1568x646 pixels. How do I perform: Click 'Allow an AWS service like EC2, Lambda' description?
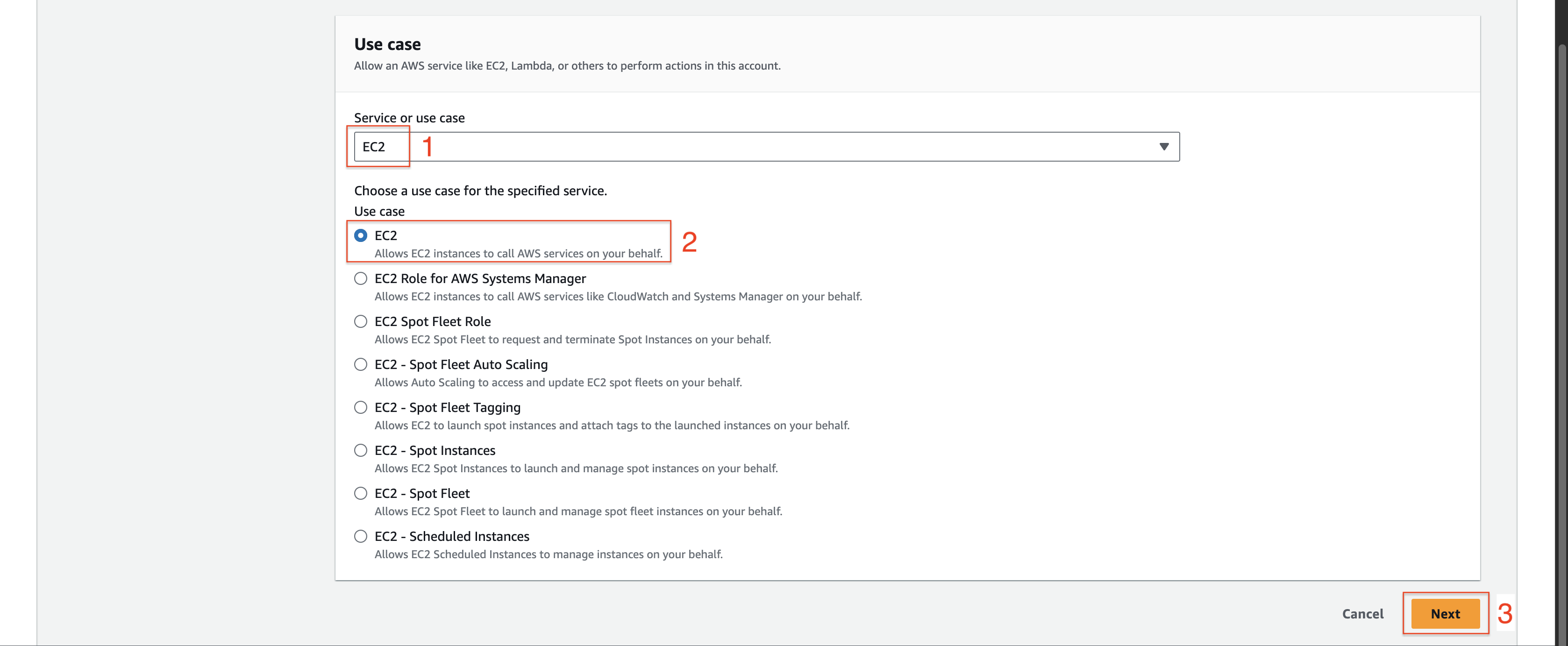pyautogui.click(x=567, y=66)
